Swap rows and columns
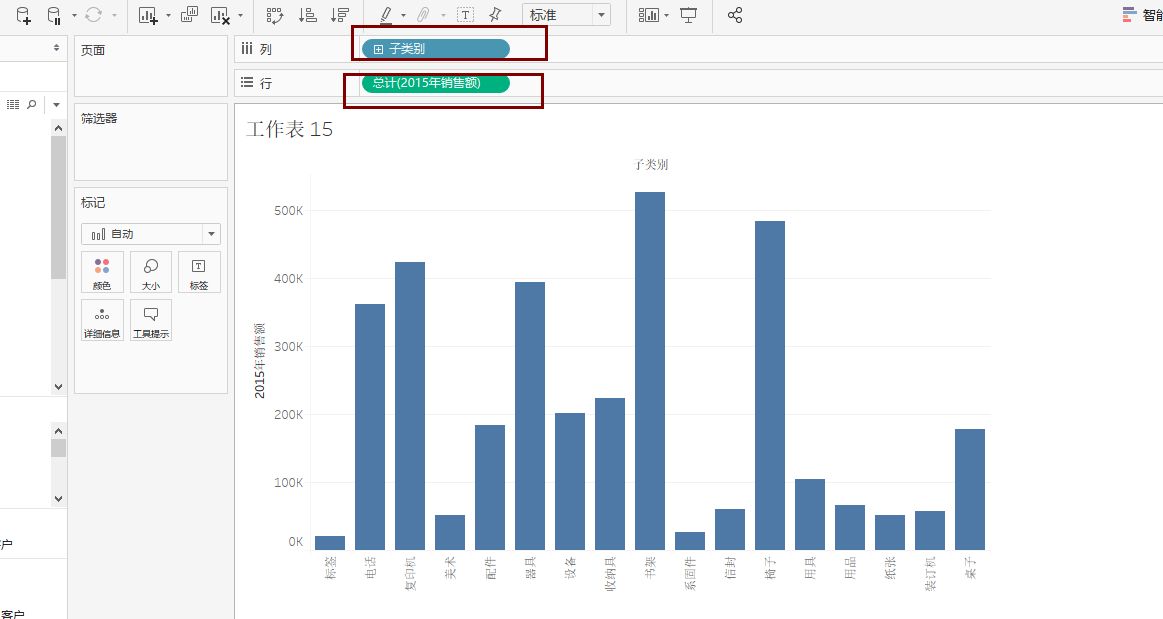The image size is (1163, 619). (x=275, y=15)
